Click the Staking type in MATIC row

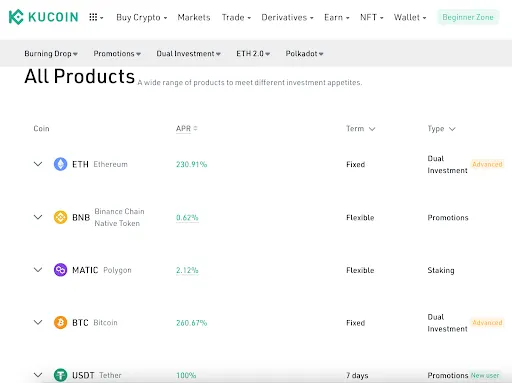point(441,270)
